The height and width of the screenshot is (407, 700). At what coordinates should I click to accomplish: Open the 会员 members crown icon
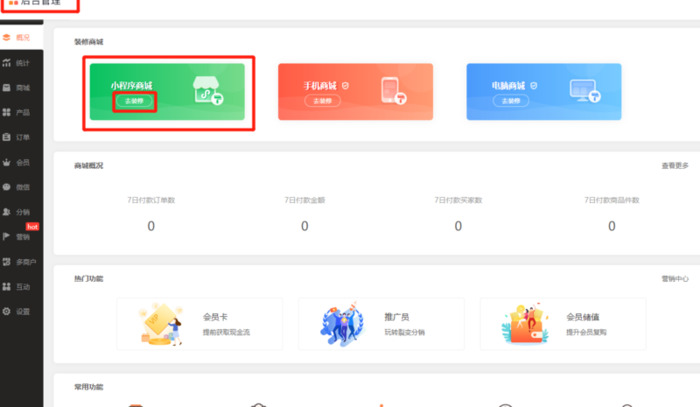6,162
